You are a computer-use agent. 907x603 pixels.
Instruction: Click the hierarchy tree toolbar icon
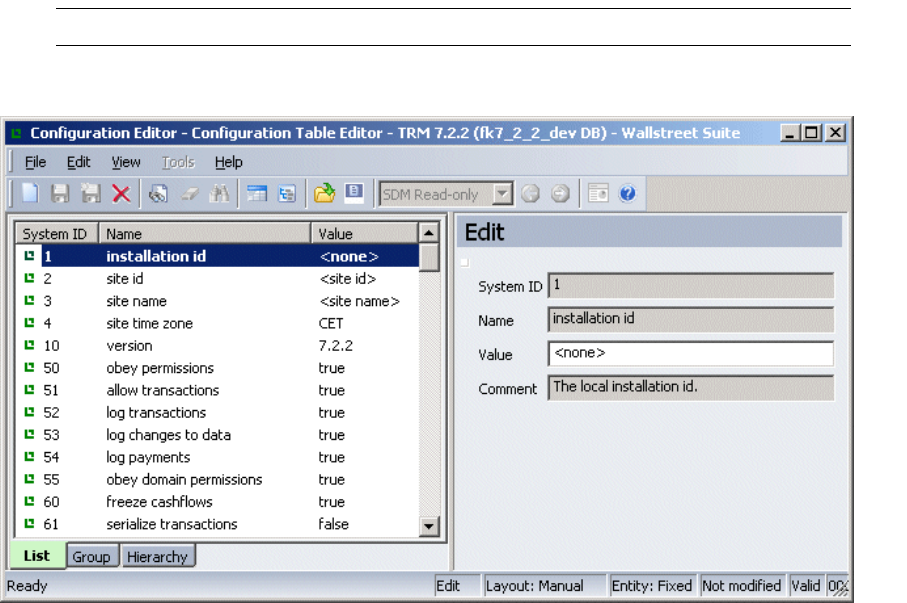(286, 193)
